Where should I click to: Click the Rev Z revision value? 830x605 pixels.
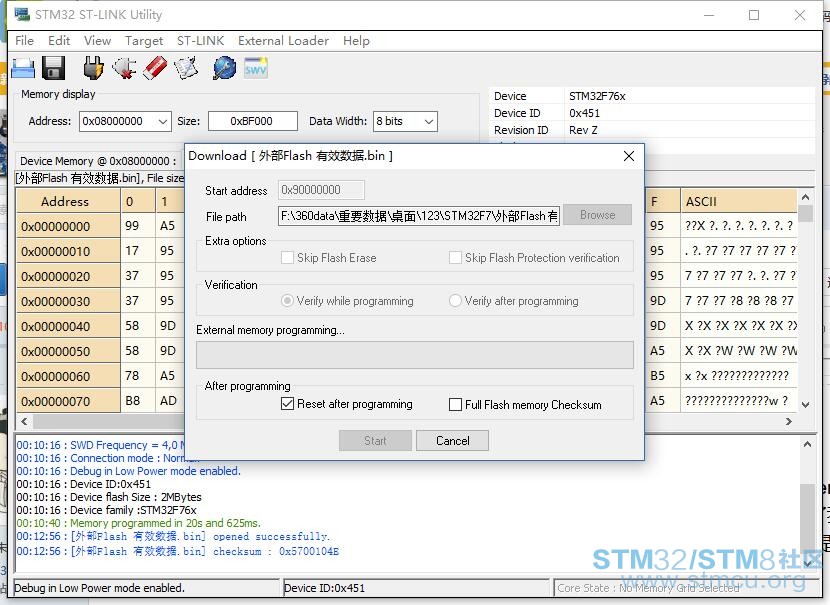[583, 130]
